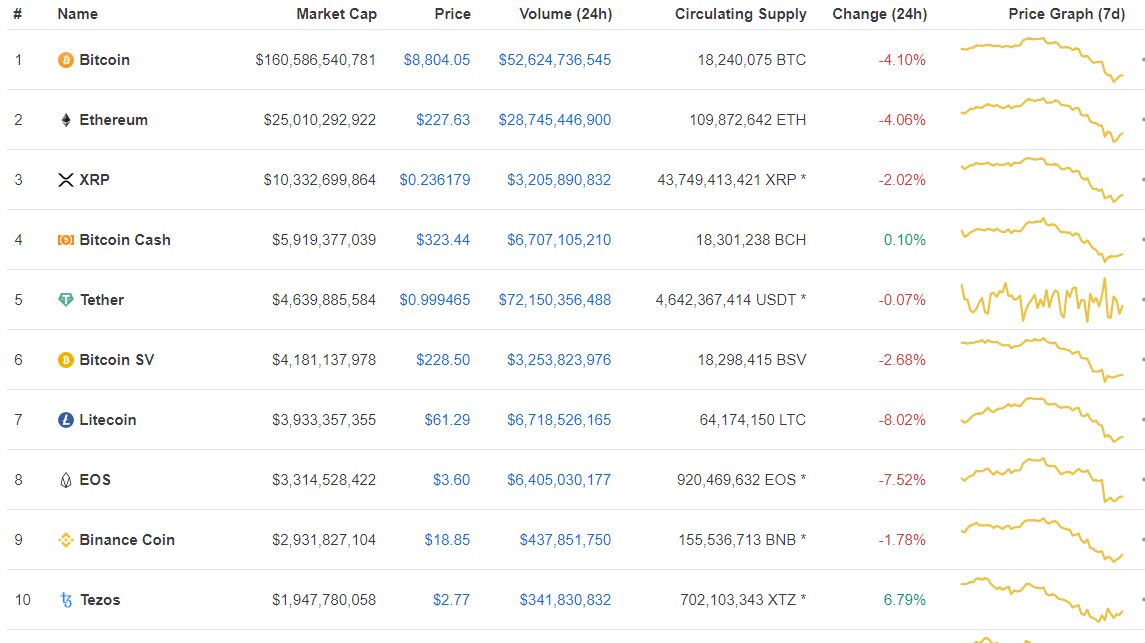Click the Bitcoin Cash logo icon
1145x643 pixels.
tap(66, 240)
